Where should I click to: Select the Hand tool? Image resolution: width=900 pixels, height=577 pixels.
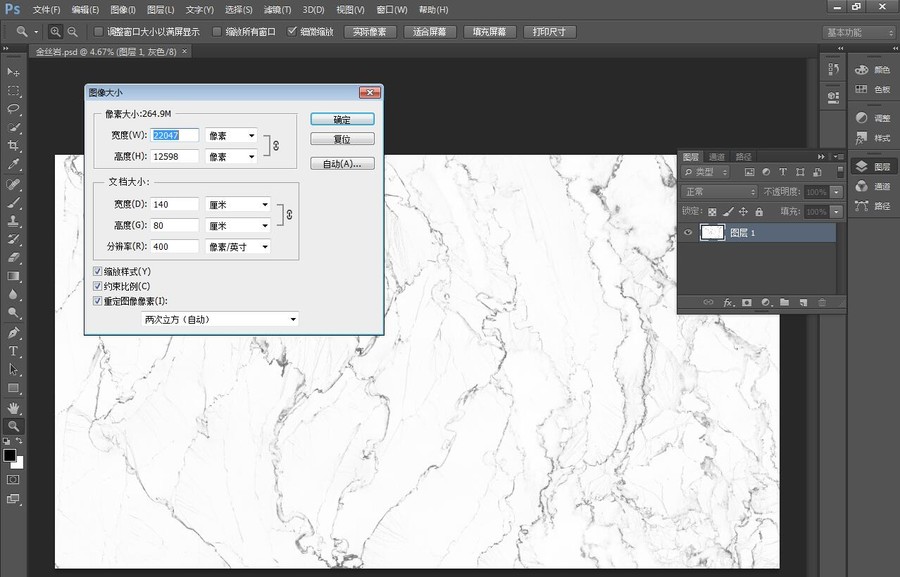pos(13,408)
